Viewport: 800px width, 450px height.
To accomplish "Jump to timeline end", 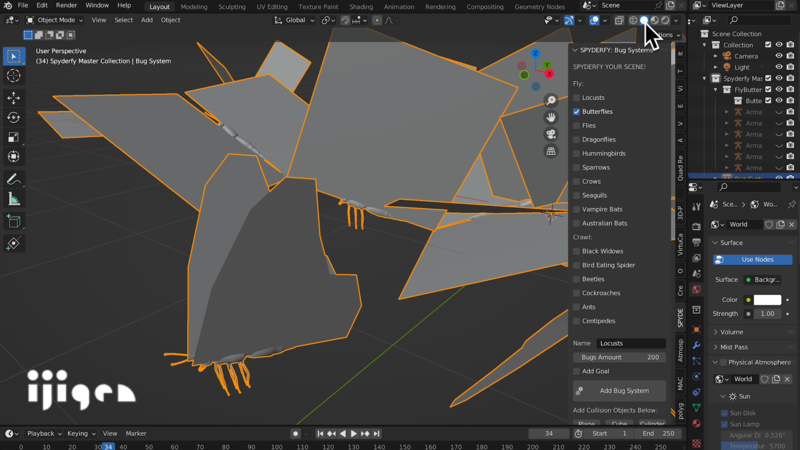I will coord(377,434).
